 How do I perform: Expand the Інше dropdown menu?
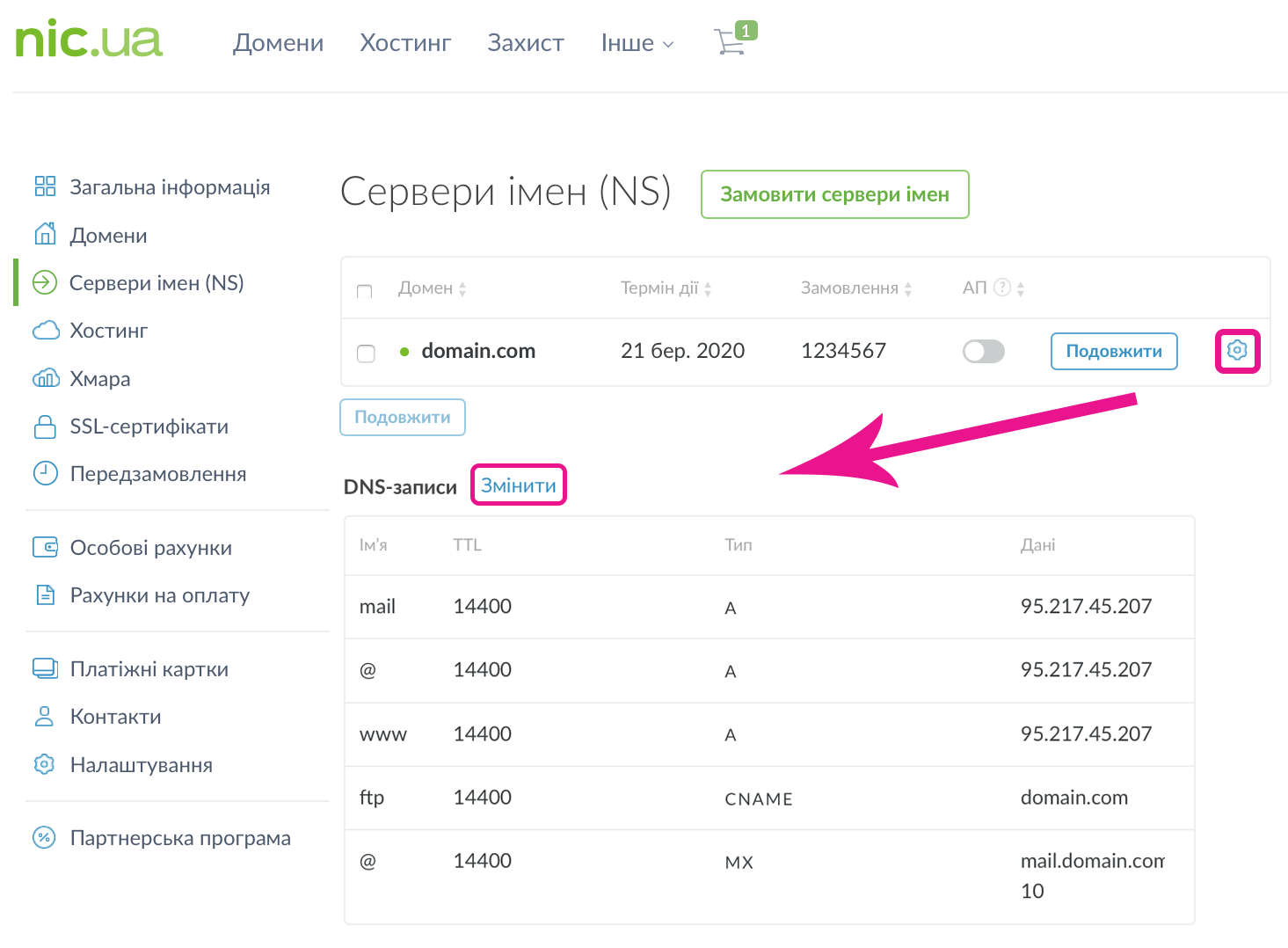637,43
